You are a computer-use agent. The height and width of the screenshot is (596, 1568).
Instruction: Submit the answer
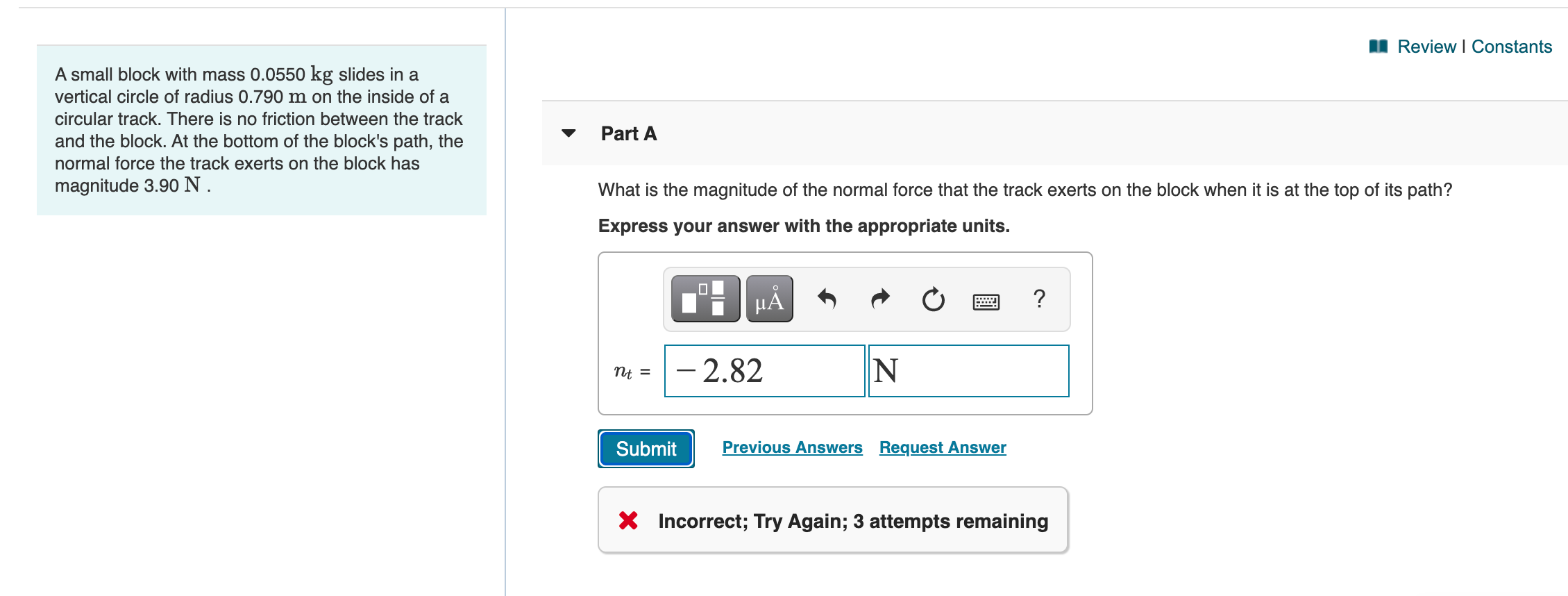tap(645, 448)
